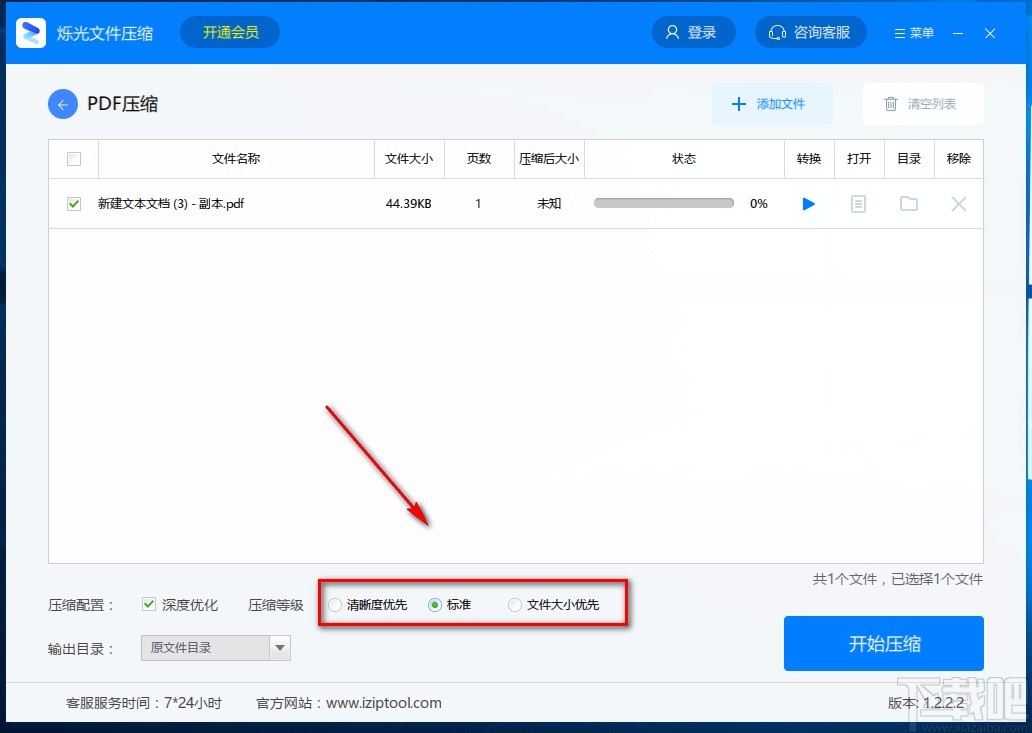Image resolution: width=1032 pixels, height=733 pixels.
Task: Open the output folder icon in file row
Action: pos(909,203)
